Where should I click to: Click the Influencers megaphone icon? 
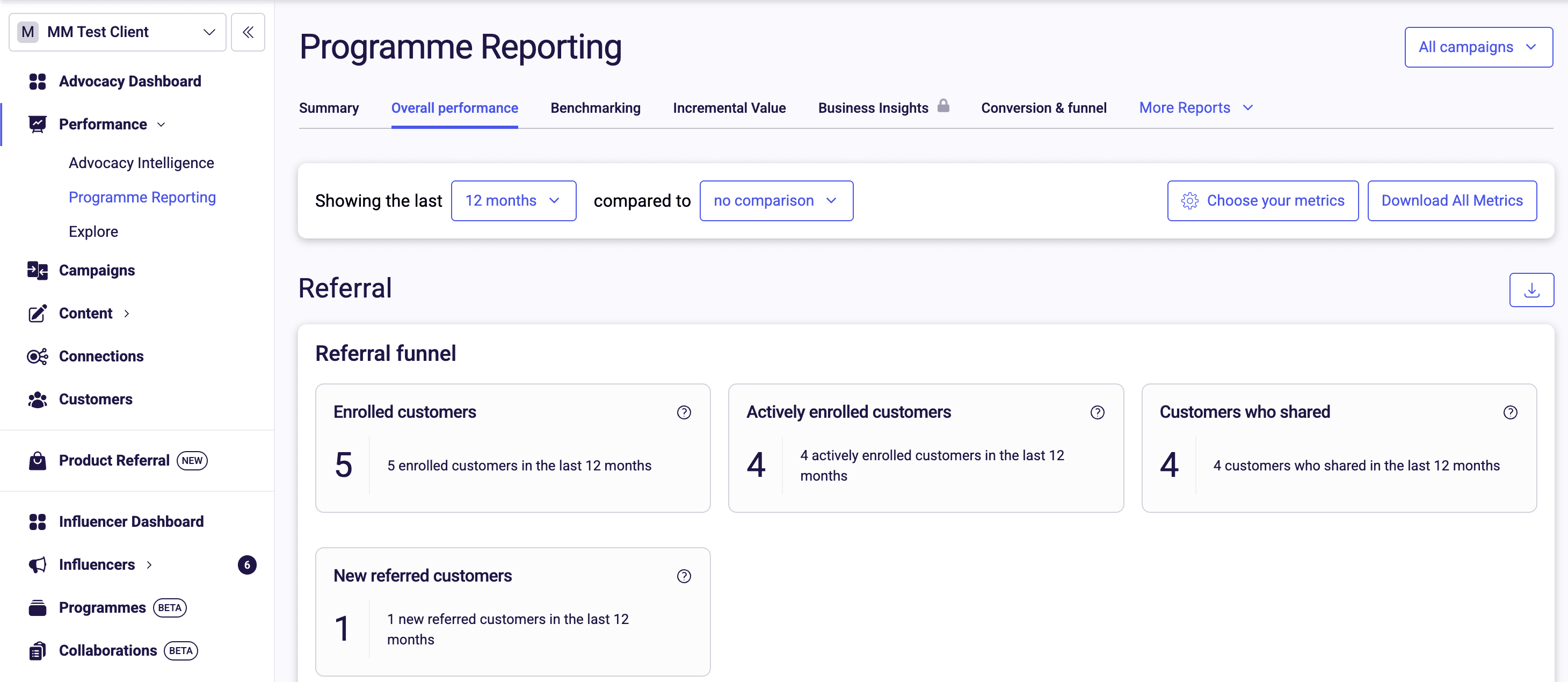[37, 564]
